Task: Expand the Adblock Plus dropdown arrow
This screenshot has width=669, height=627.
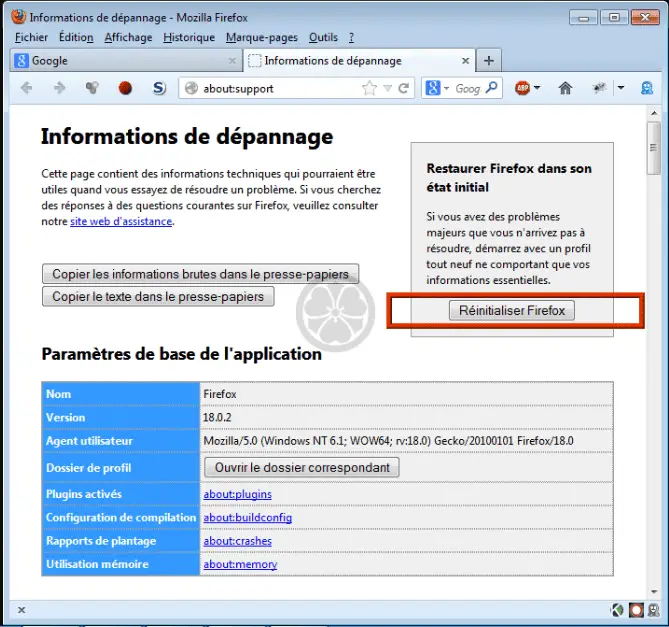Action: [537, 88]
